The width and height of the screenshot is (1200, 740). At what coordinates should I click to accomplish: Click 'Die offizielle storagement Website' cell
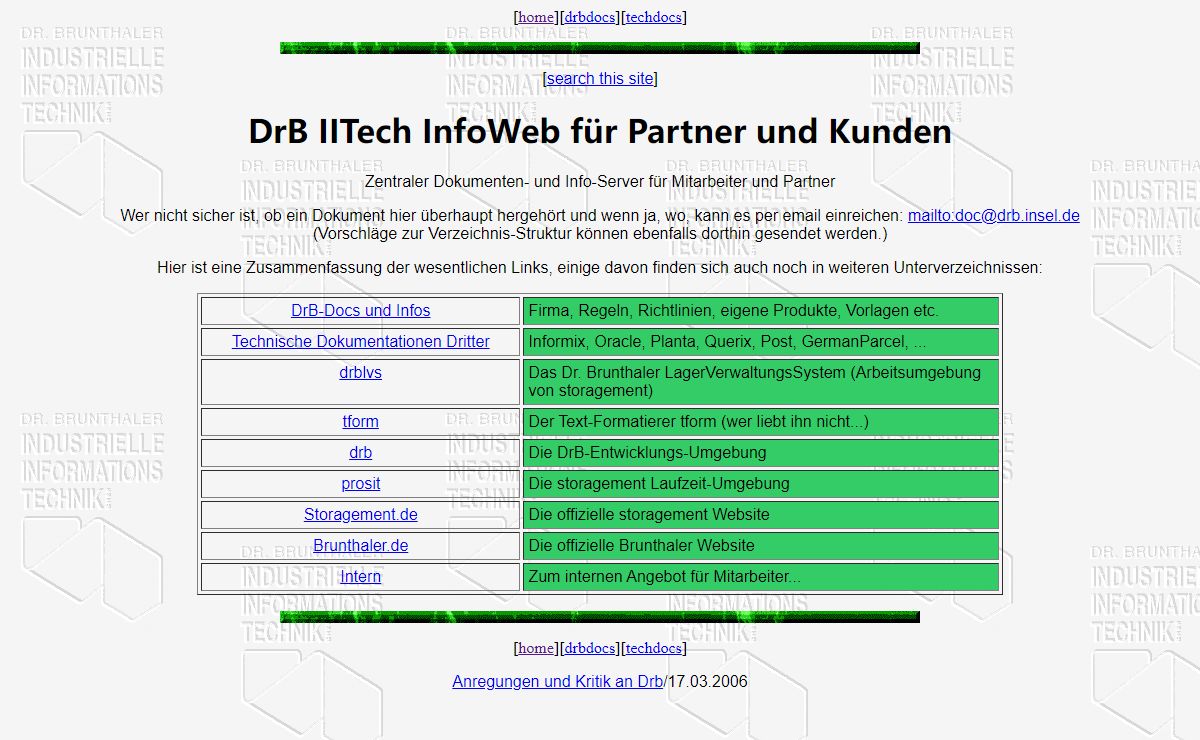click(761, 515)
